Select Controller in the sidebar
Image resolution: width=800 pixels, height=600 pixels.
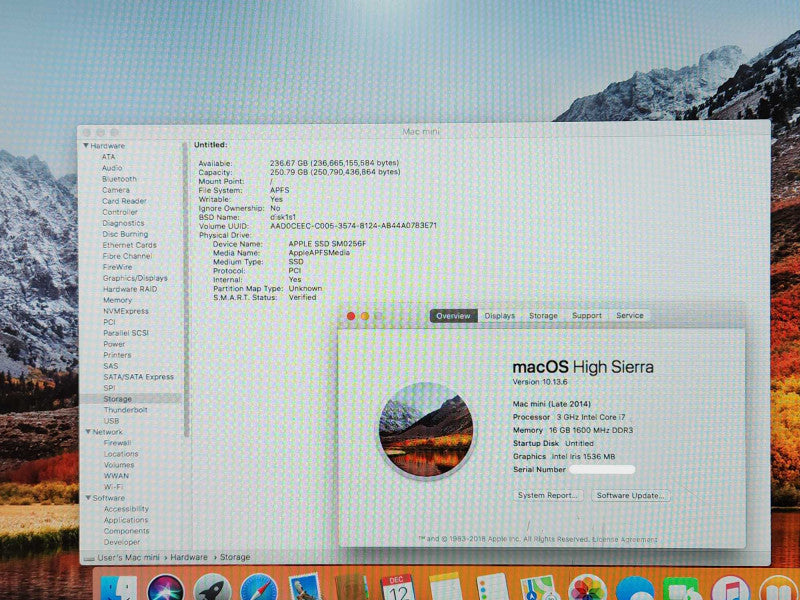point(120,212)
